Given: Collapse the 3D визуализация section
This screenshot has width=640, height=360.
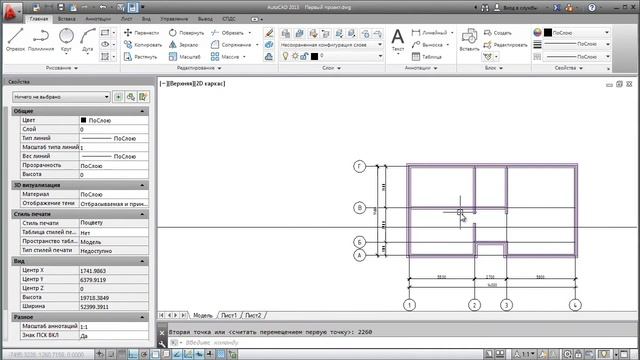Looking at the screenshot, I should click(x=142, y=185).
